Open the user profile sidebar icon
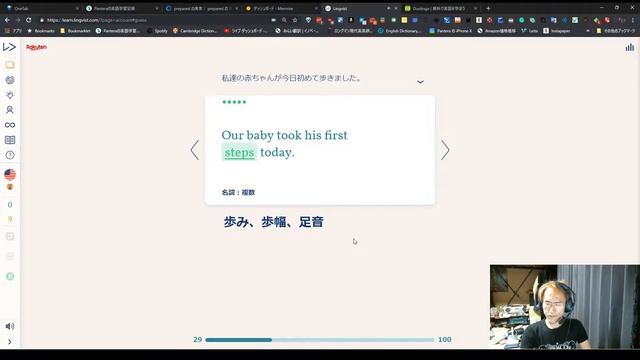 point(10,110)
